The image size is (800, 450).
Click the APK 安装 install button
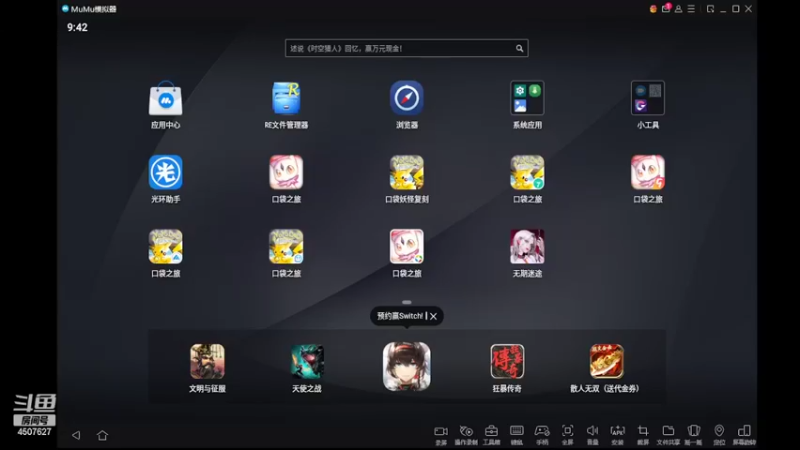[x=617, y=435]
